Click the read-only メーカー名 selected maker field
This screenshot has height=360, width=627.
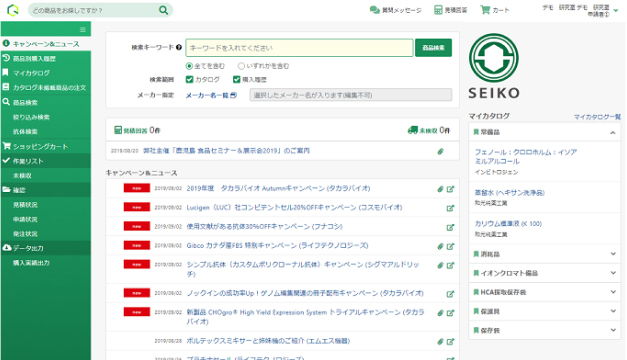pos(351,95)
